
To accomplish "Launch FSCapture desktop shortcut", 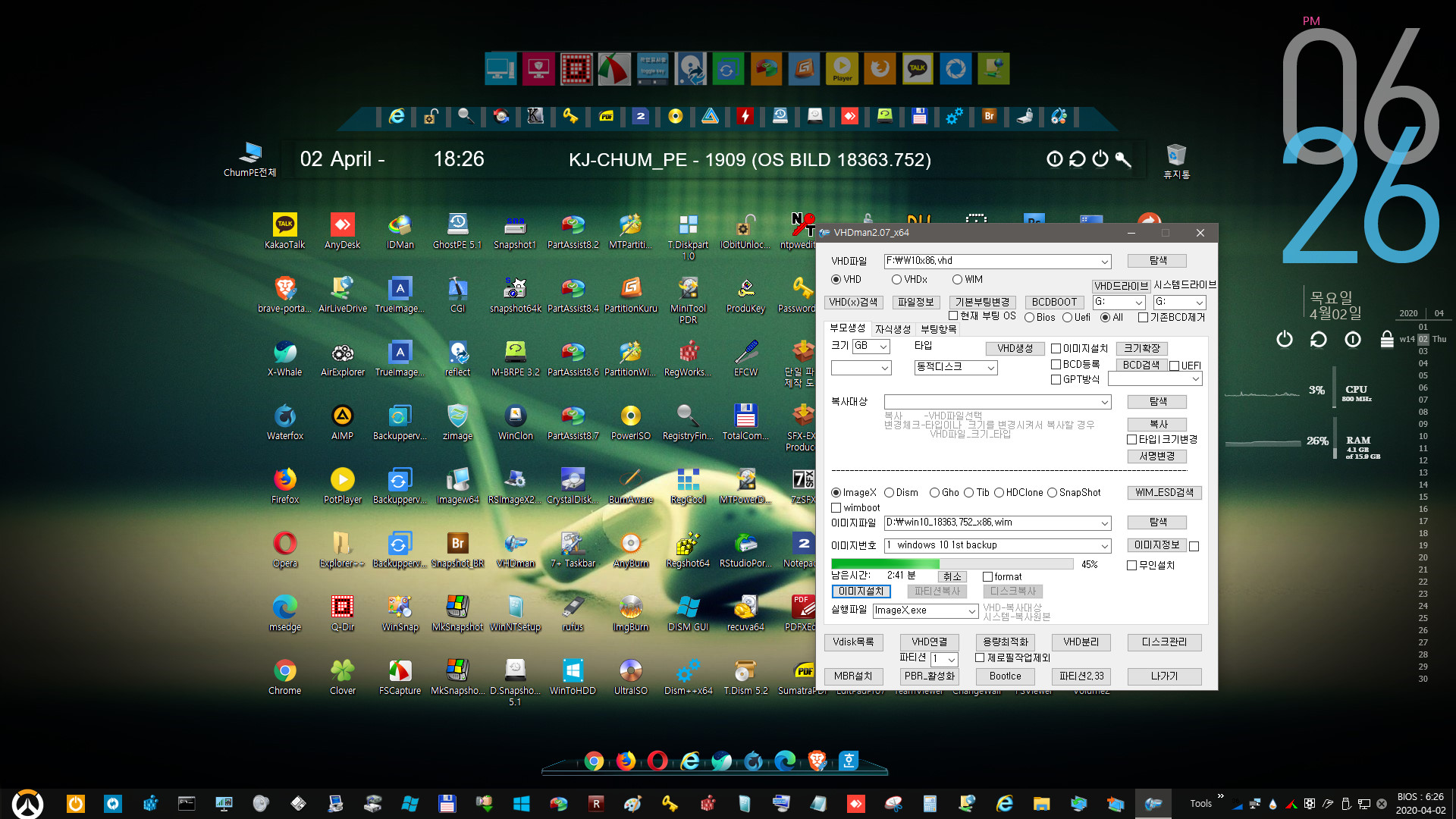I will pos(400,676).
